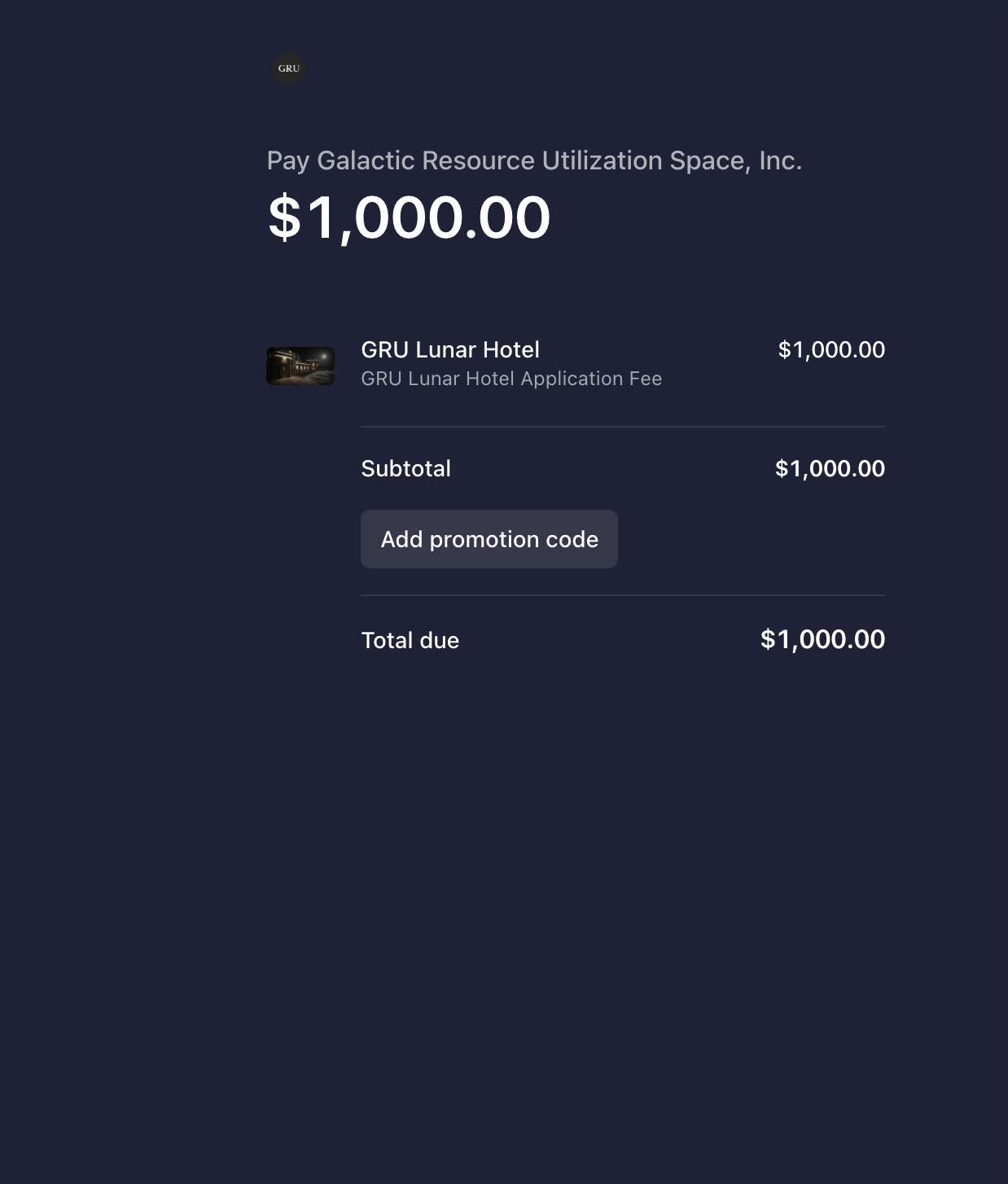Viewport: 1008px width, 1184px height.
Task: Click the word "Inc." in the merchant name
Action: pos(780,160)
